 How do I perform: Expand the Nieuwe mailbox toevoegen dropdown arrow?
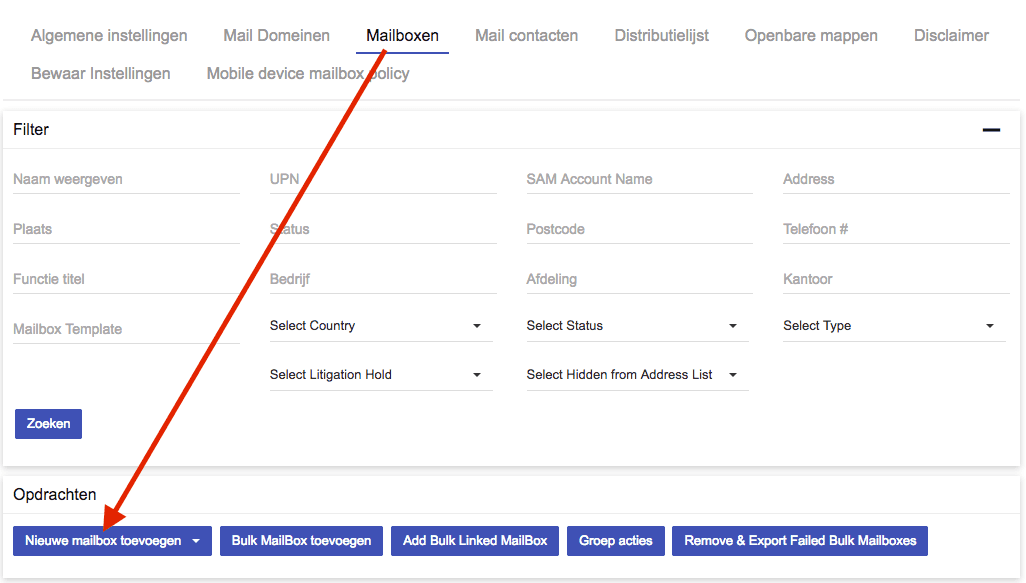point(198,540)
